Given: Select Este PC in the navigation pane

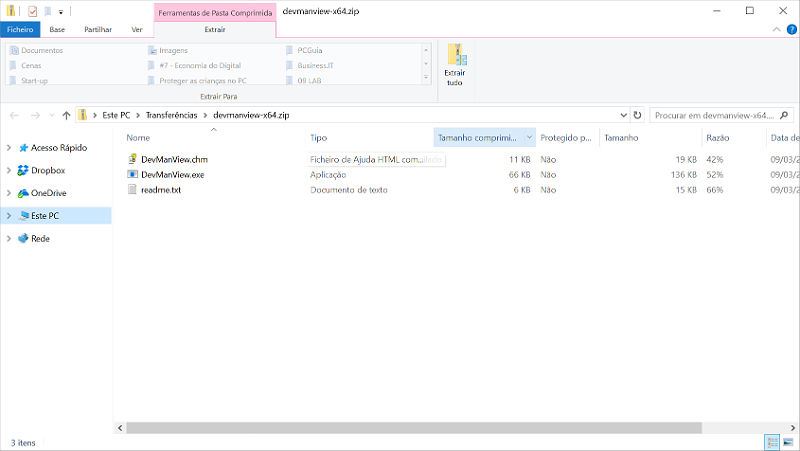Looking at the screenshot, I should pos(45,216).
